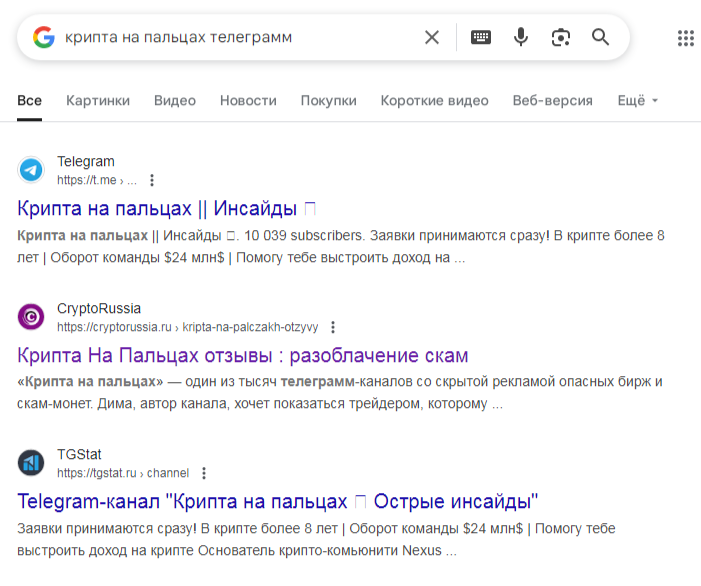701x586 pixels.
Task: Open Крипта На Пальцах отзывы link
Action: click(243, 356)
